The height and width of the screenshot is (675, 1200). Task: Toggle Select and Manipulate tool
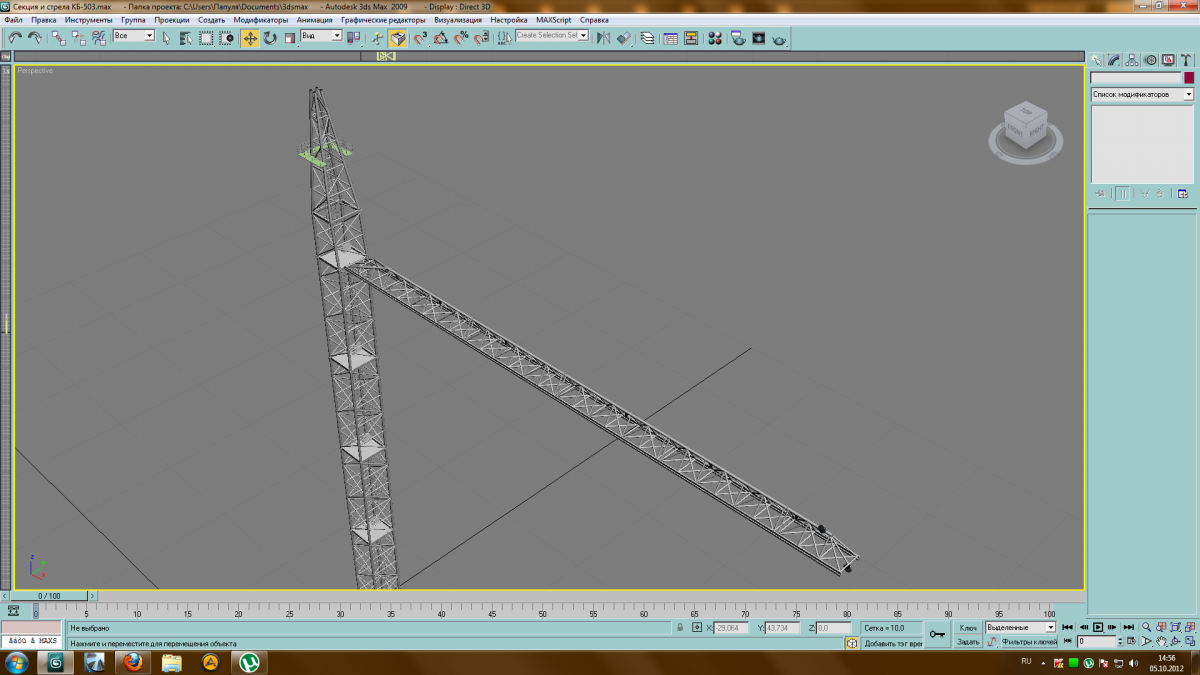(x=377, y=38)
